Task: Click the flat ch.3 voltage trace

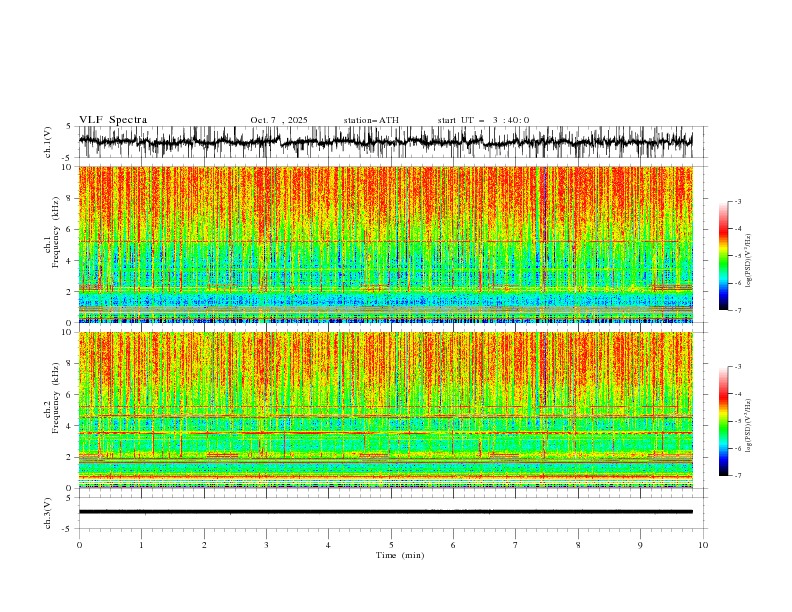Action: coord(386,512)
